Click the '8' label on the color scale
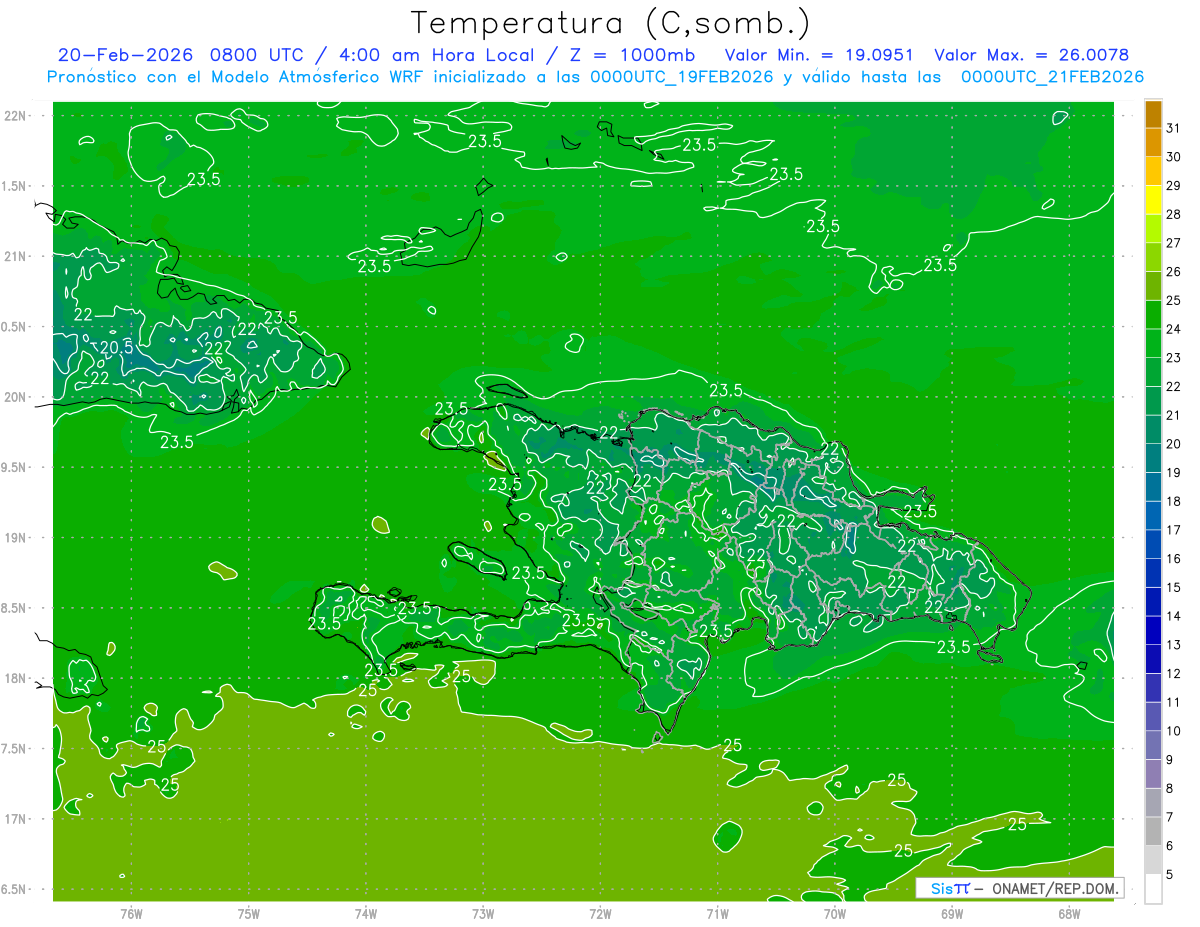Viewport: 1200px width, 927px height. 1170,788
